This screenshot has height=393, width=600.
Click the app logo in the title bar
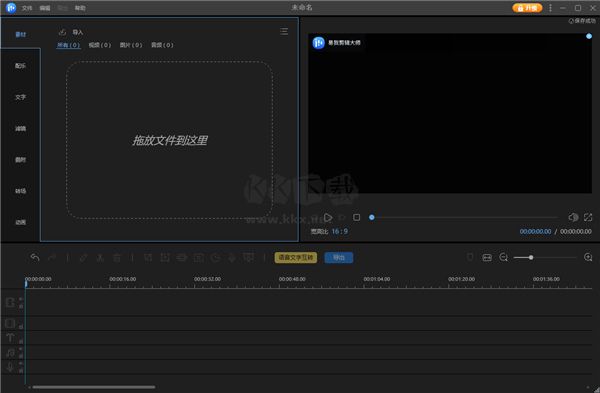point(11,8)
